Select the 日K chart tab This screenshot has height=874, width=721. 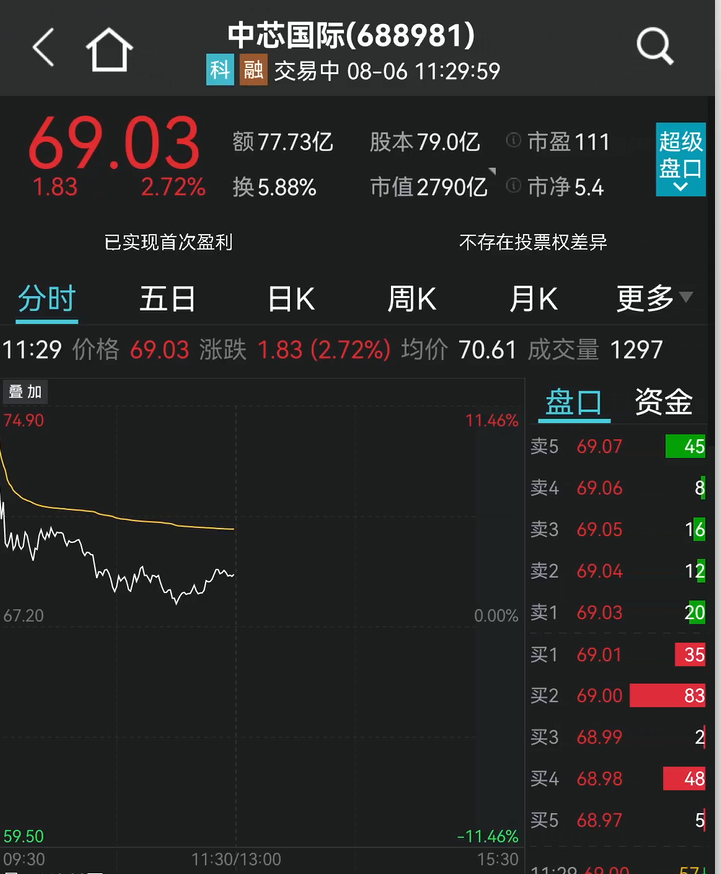coord(291,298)
